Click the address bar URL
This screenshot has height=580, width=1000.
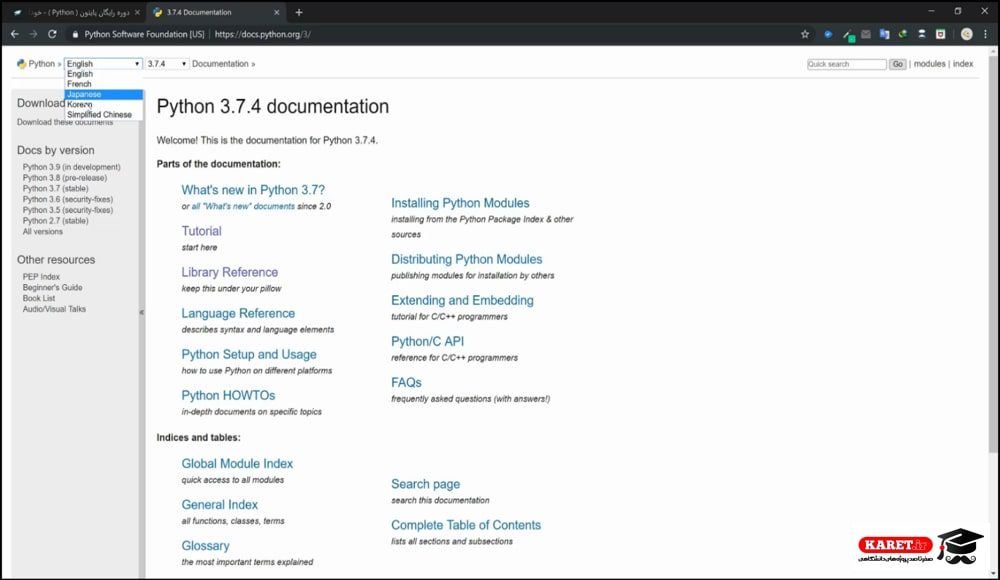[263, 34]
